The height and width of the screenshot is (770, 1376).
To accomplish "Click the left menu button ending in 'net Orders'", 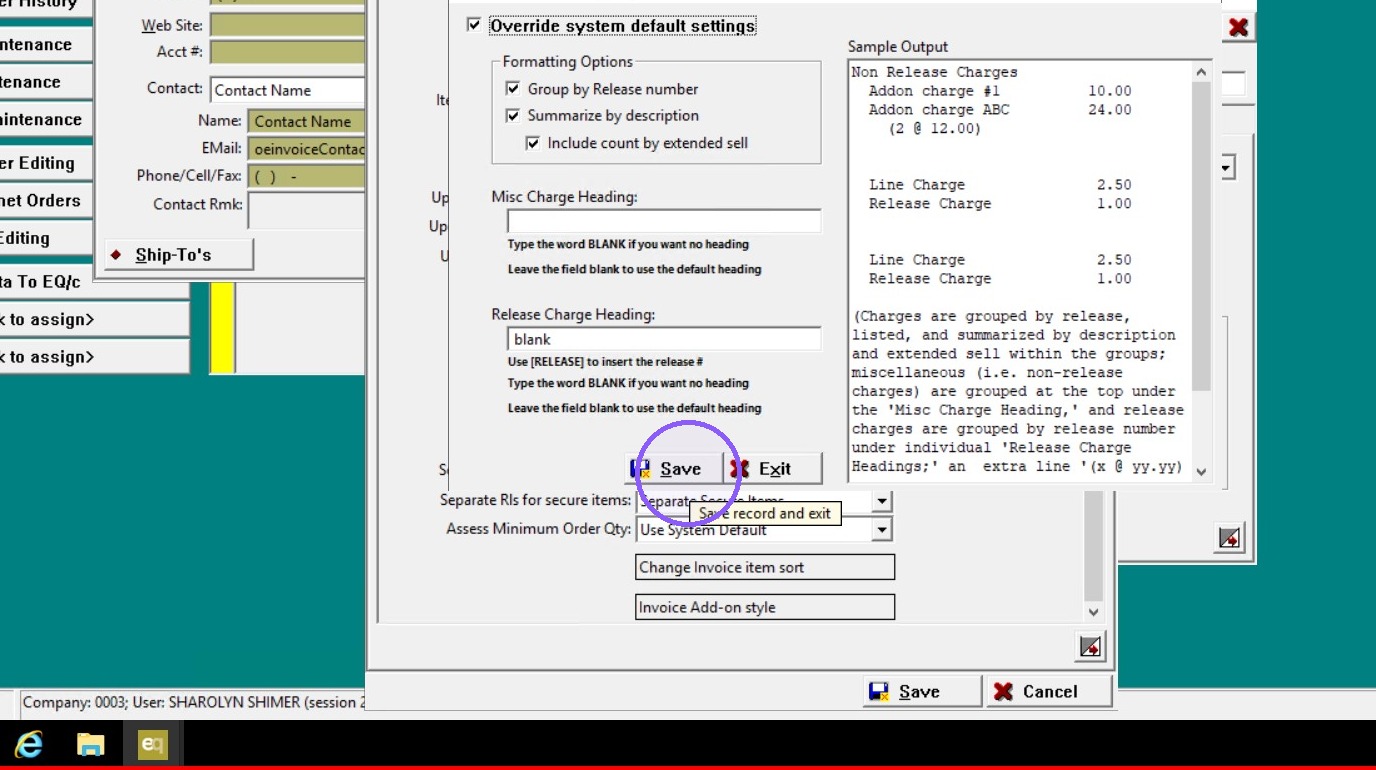I will [x=47, y=200].
